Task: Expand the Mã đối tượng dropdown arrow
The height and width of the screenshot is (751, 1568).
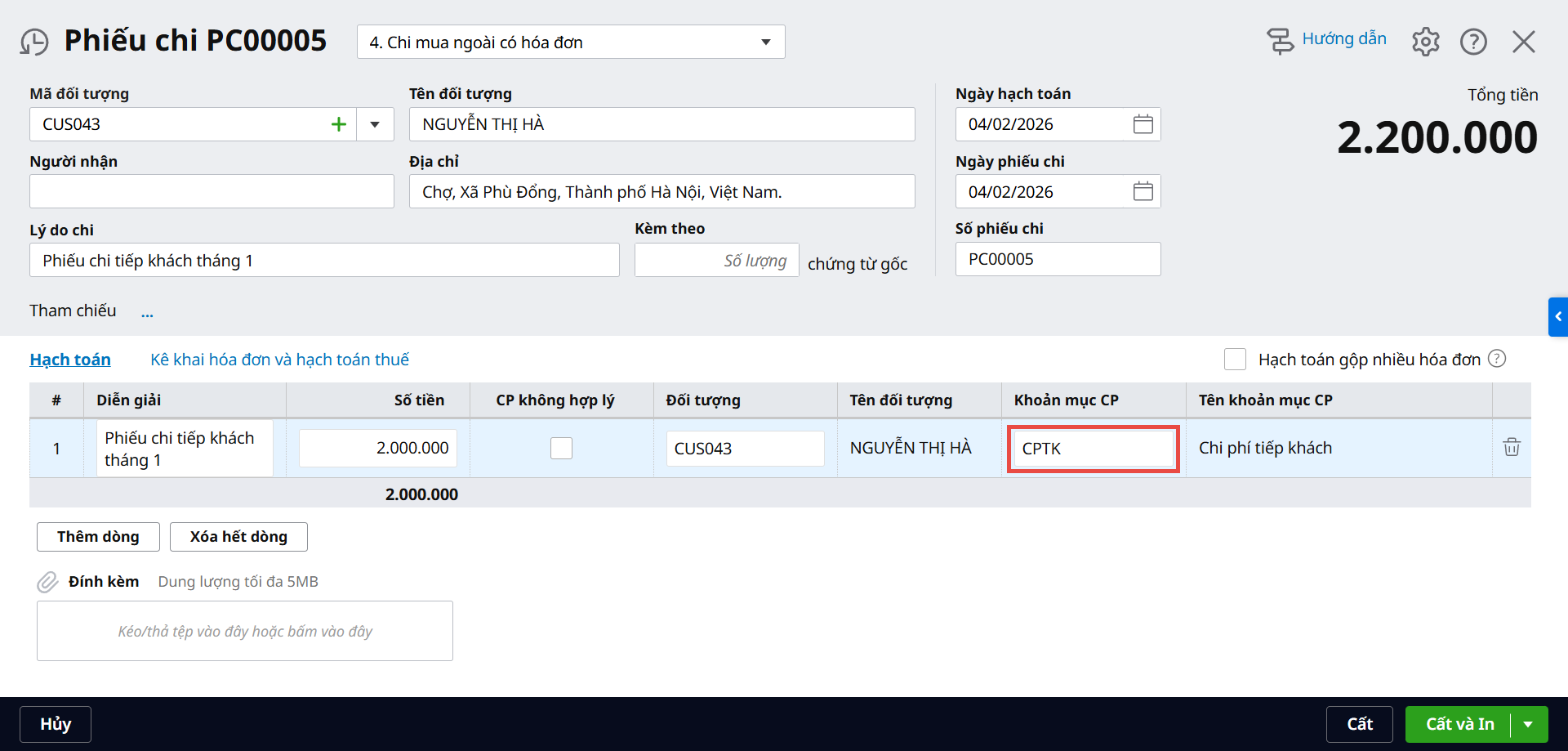Action: pyautogui.click(x=375, y=124)
